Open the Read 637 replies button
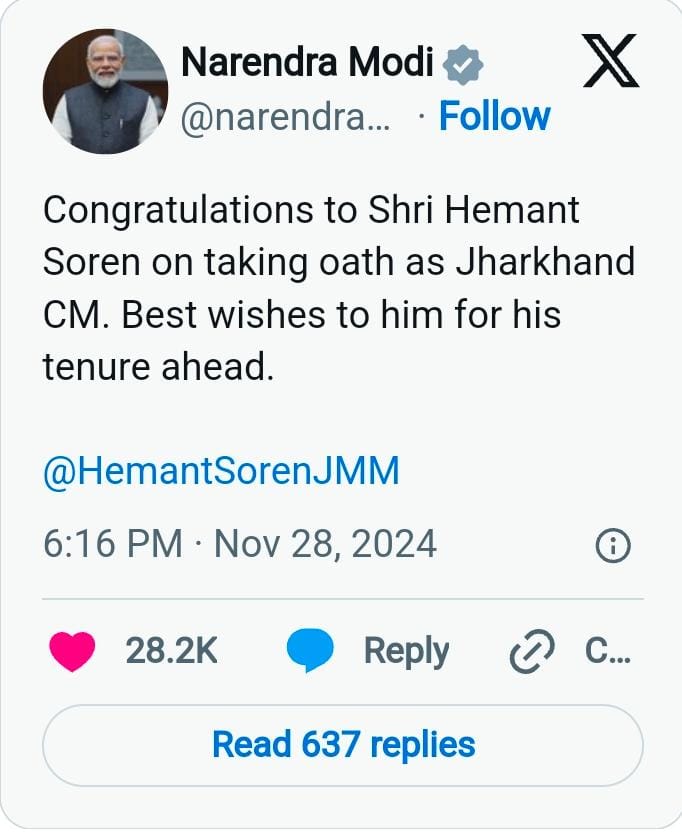682x834 pixels. click(x=343, y=745)
